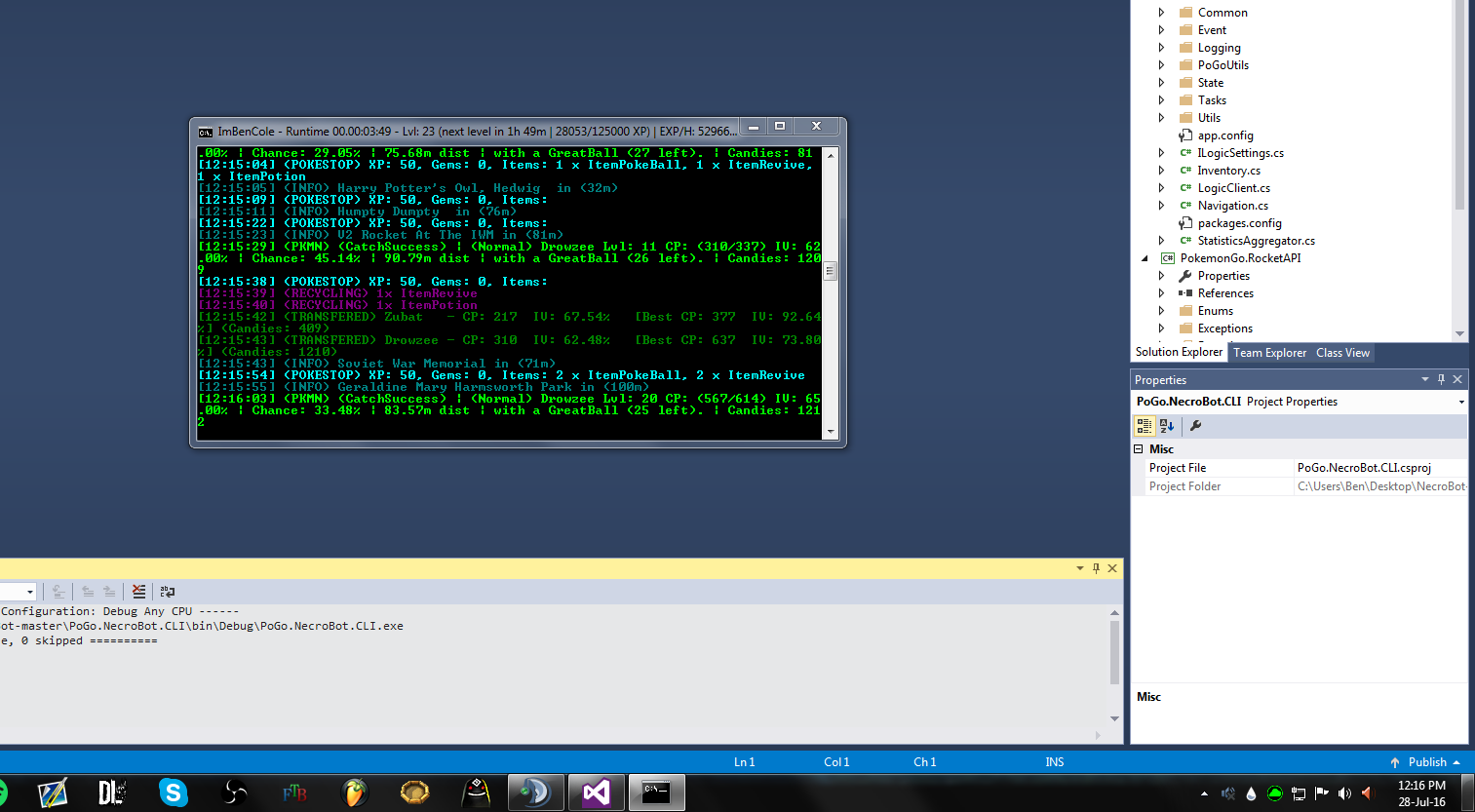Expand the PoGoUtils folder

(1161, 65)
